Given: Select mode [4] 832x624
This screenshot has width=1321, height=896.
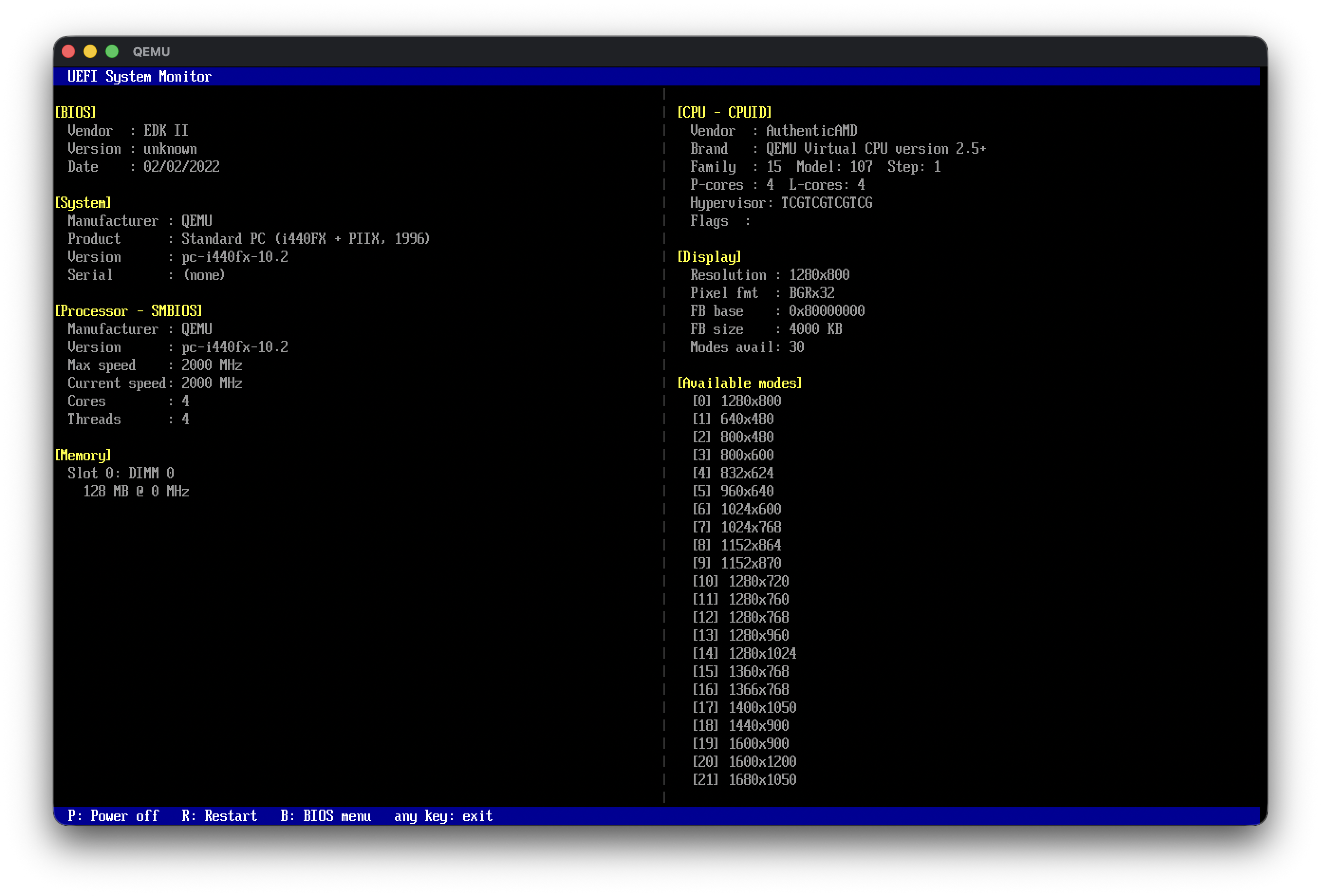Looking at the screenshot, I should point(733,473).
